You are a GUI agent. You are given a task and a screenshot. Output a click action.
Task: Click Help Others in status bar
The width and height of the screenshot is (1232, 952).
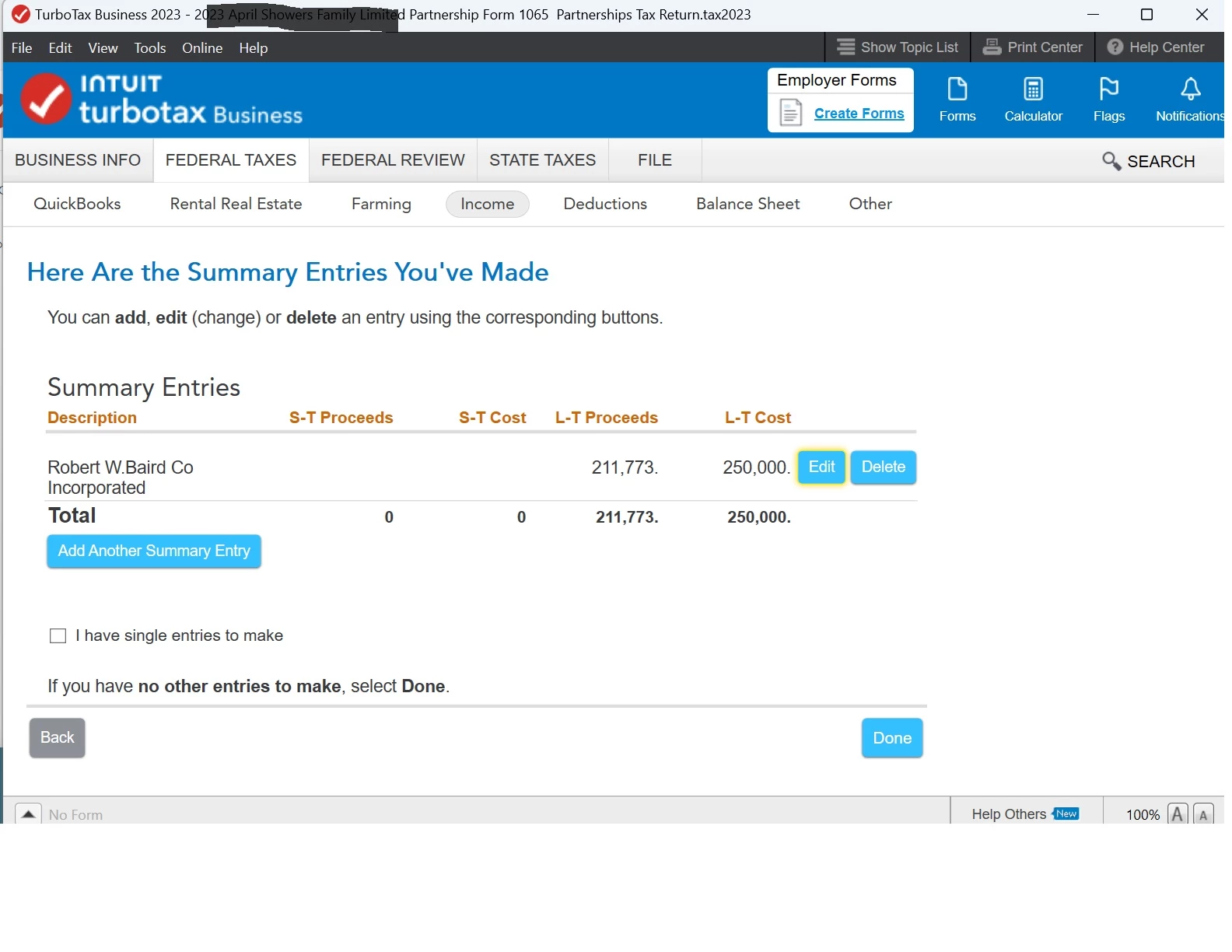(1009, 814)
